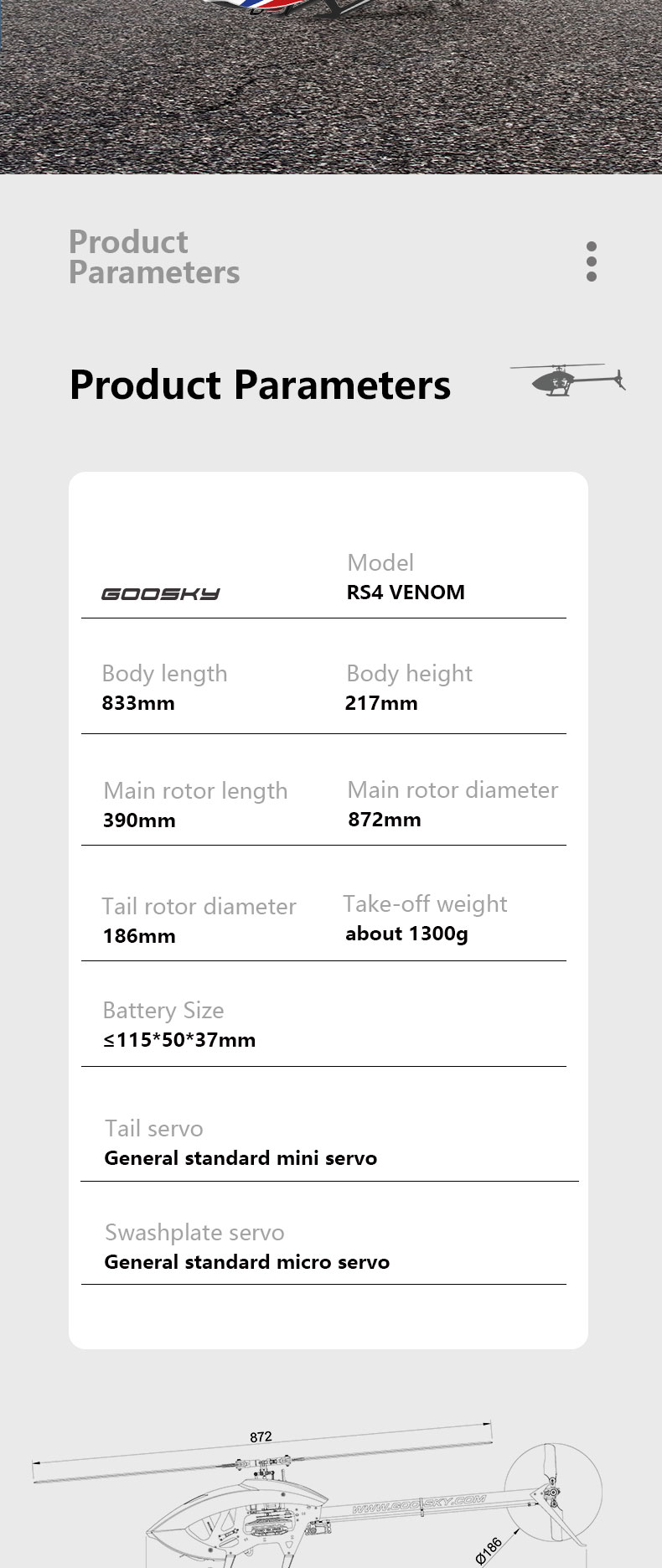This screenshot has width=662, height=1568.
Task: Click the General standard micro servo text
Action: (x=246, y=1262)
